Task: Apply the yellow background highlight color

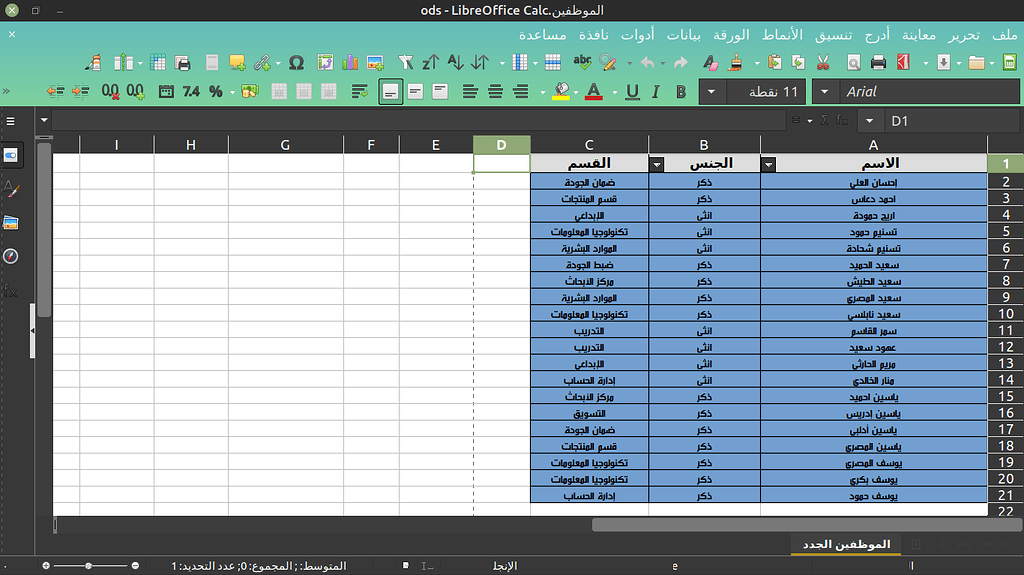Action: tap(560, 92)
